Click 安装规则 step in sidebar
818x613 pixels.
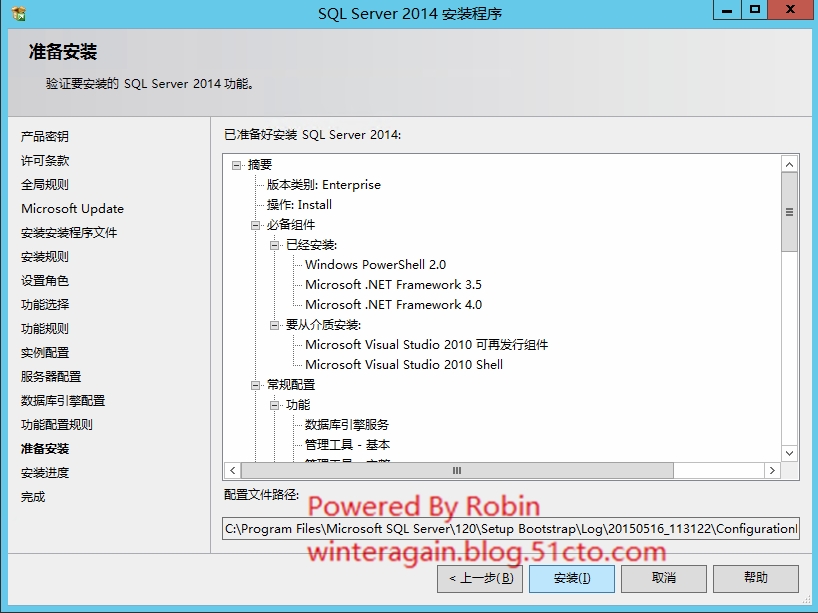click(45, 257)
